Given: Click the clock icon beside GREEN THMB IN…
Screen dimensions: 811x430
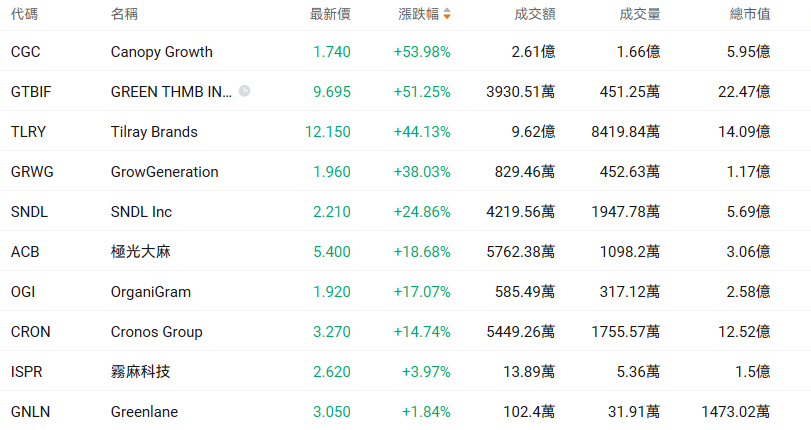Looking at the screenshot, I should coord(245,91).
